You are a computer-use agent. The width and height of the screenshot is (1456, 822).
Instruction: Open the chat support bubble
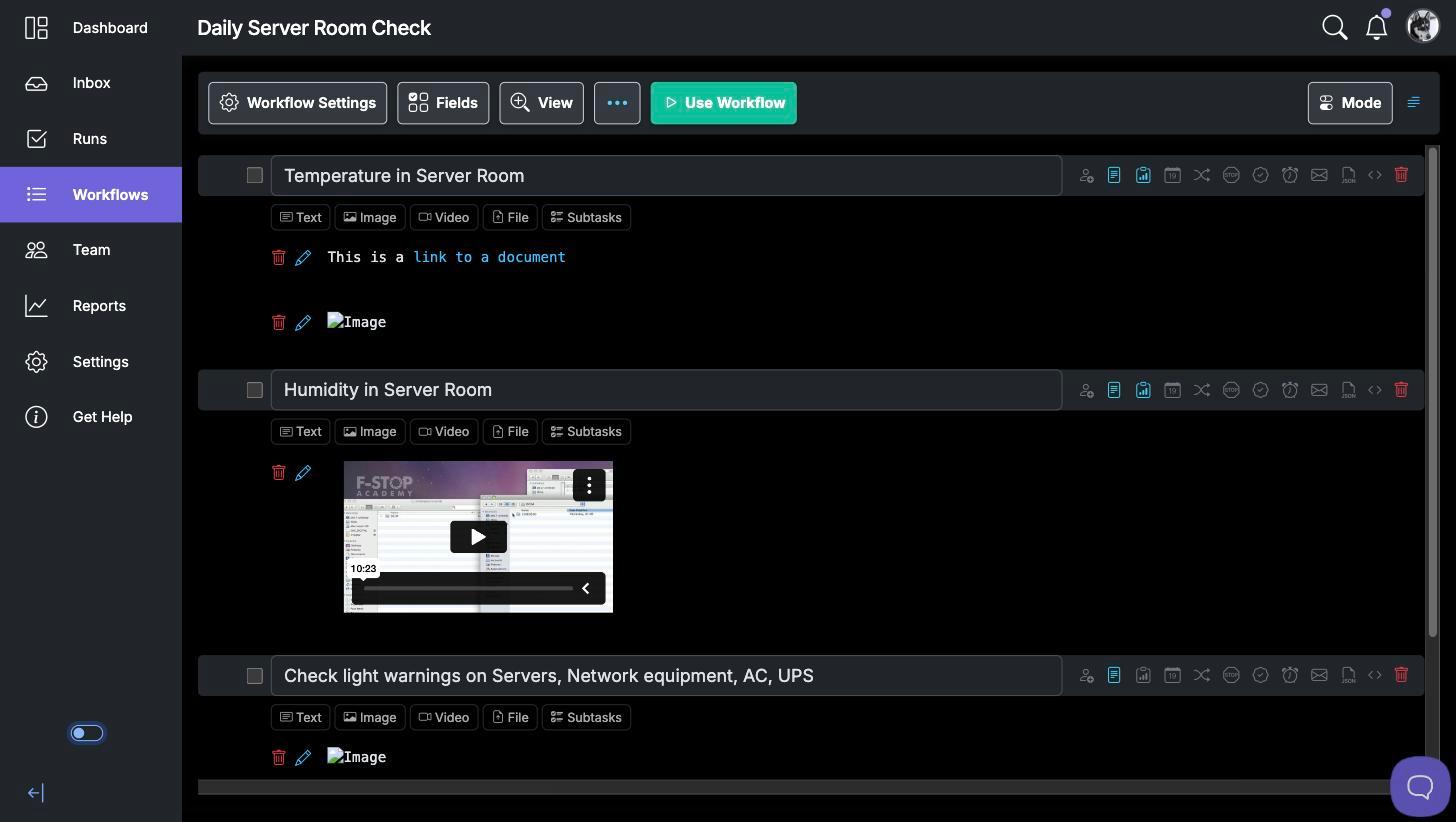coord(1420,786)
